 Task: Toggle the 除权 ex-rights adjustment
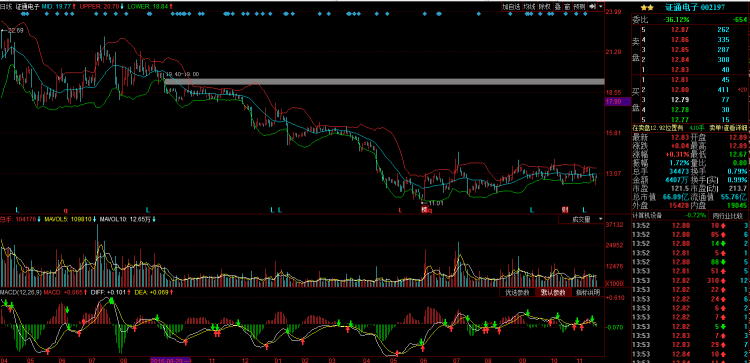544,7
